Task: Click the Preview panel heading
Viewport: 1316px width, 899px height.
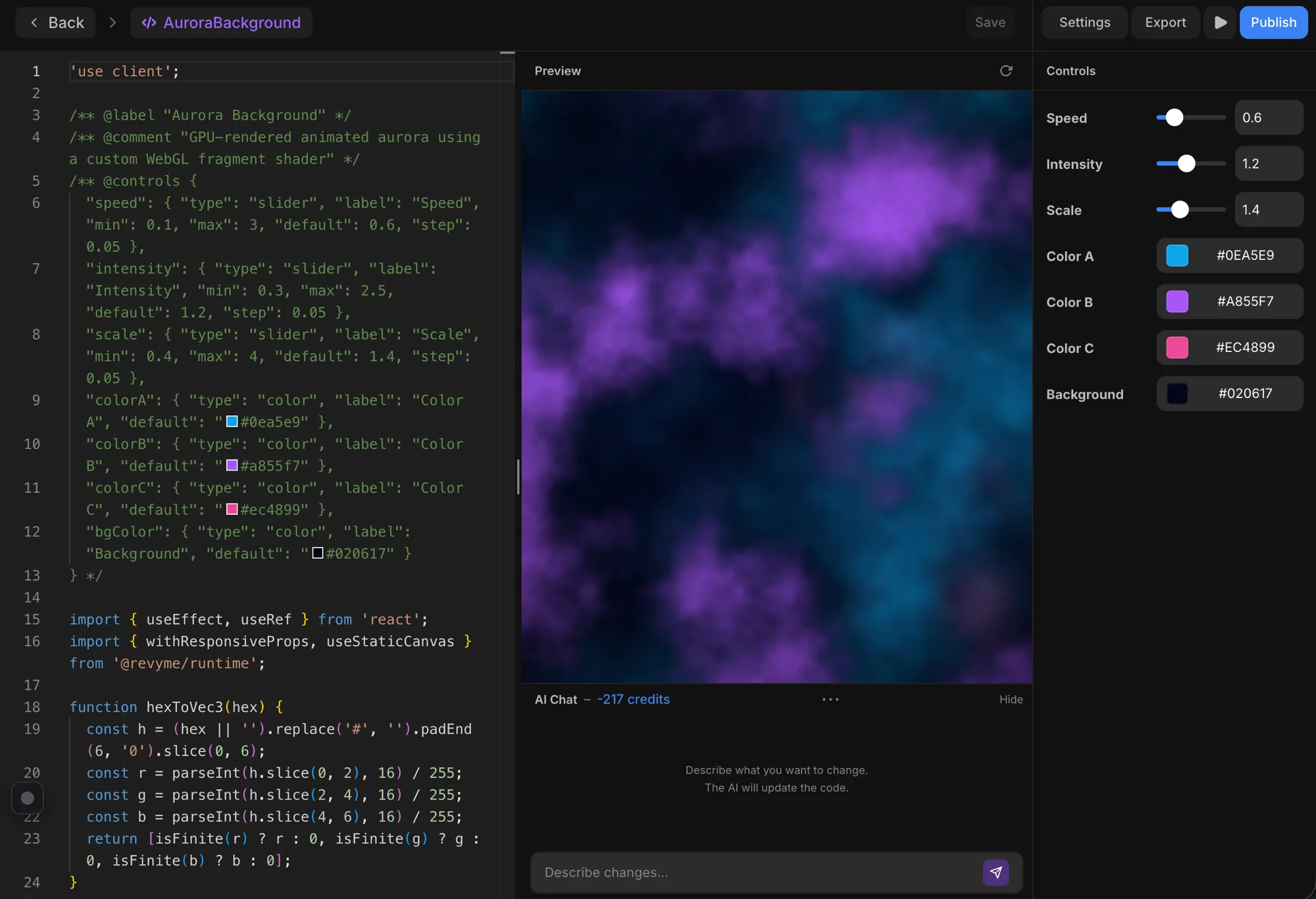Action: pos(557,70)
